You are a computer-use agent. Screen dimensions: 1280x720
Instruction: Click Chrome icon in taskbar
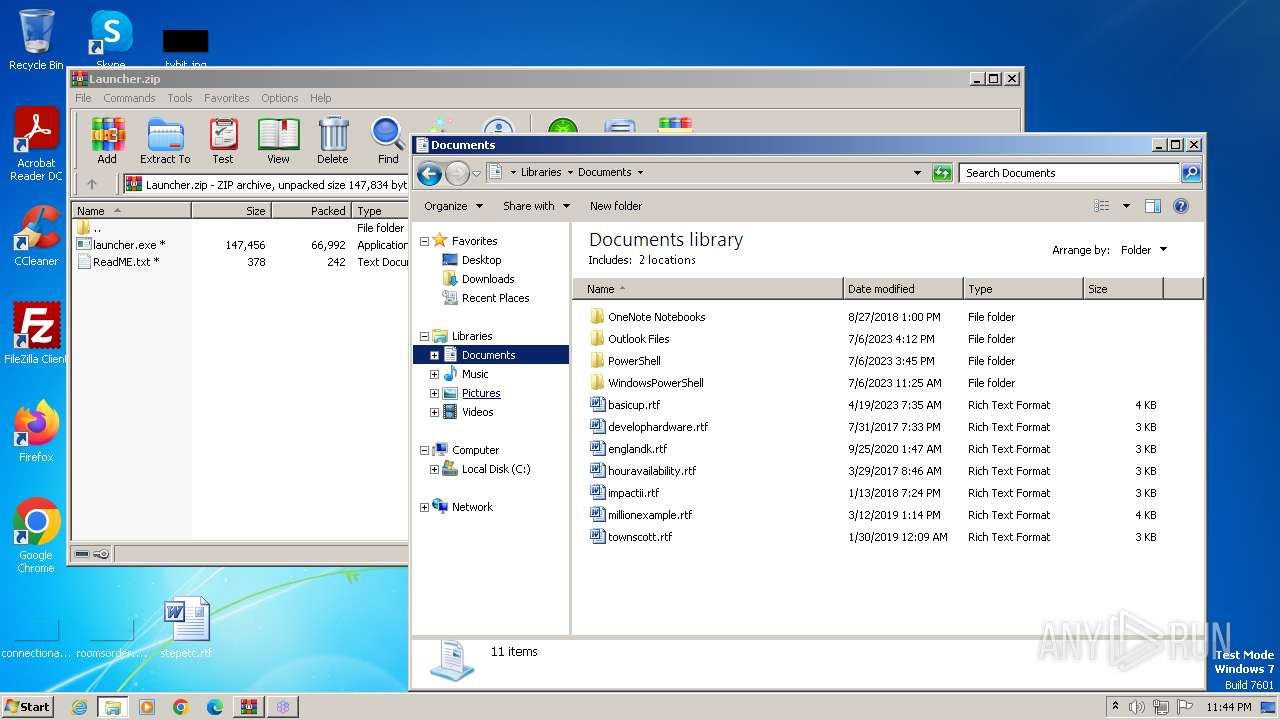click(181, 707)
